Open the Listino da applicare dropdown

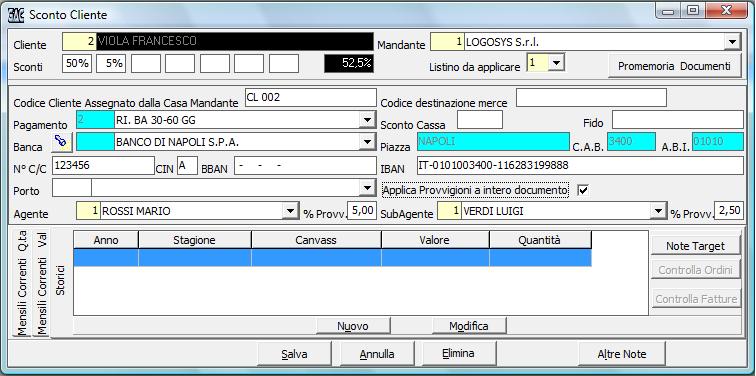[x=556, y=63]
